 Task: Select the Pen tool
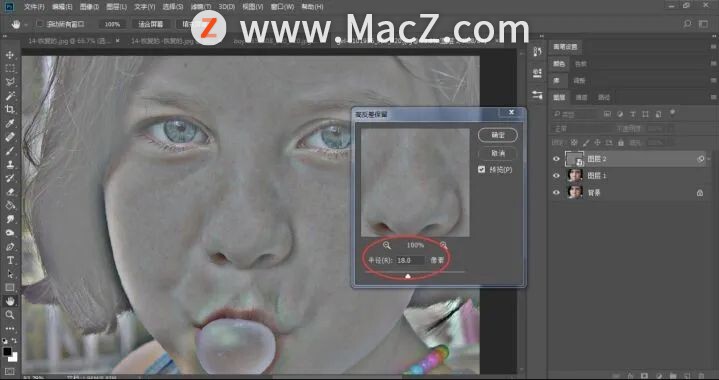10,247
